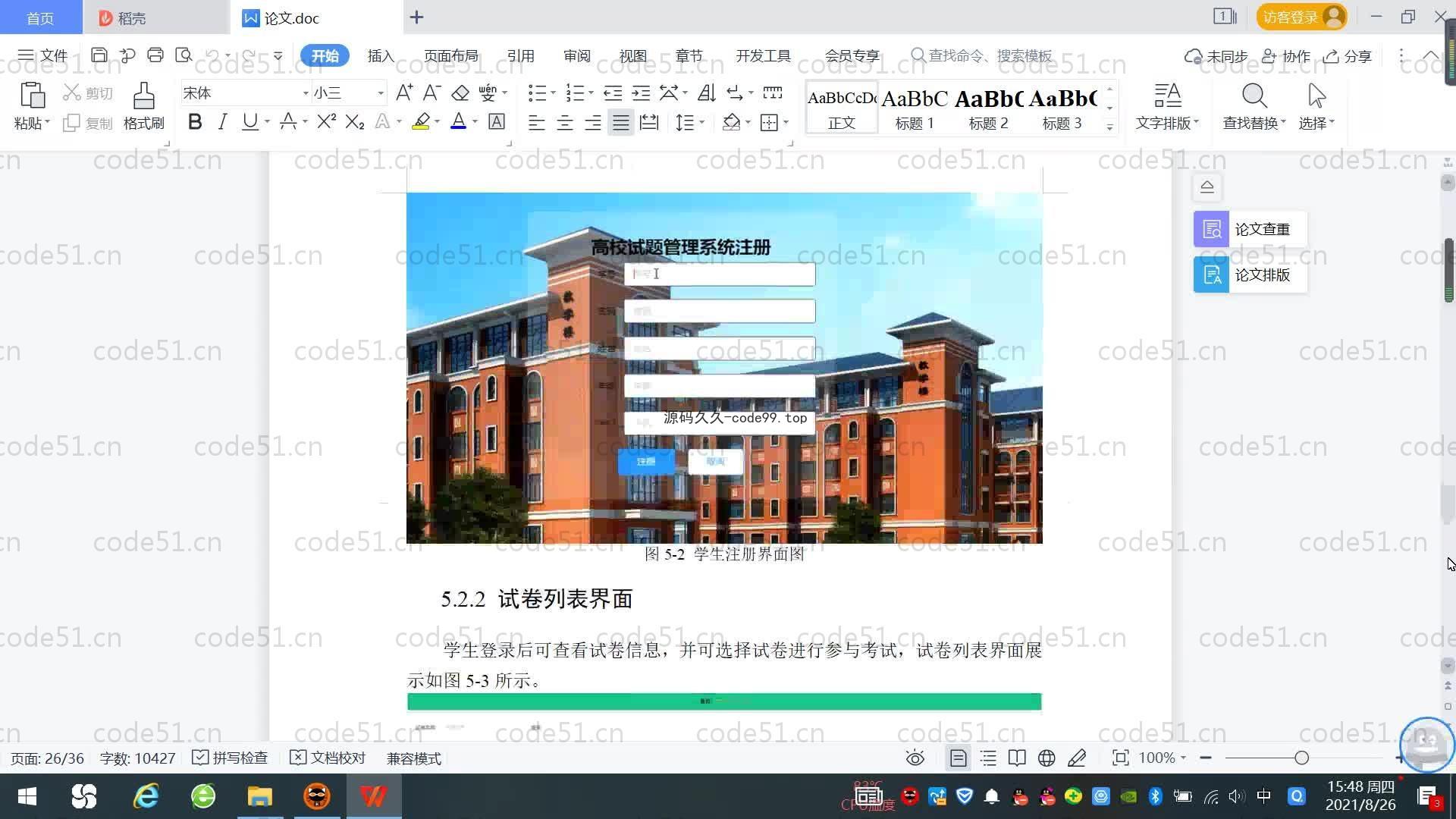
Task: Click the Paste clipboard icon
Action: tap(32, 96)
